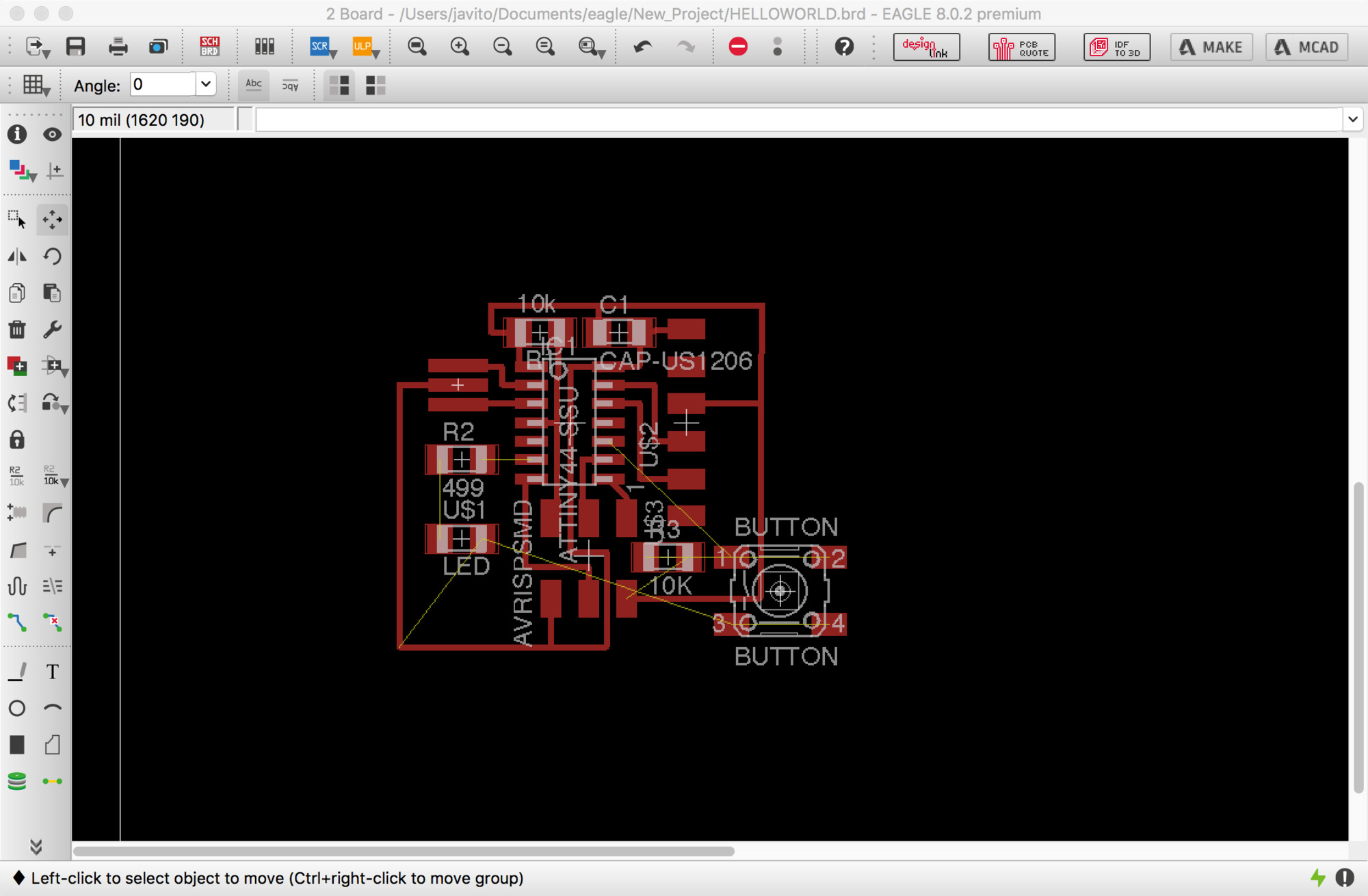Open the command history dropdown arrow
Viewport: 1368px width, 896px height.
pyautogui.click(x=1352, y=120)
